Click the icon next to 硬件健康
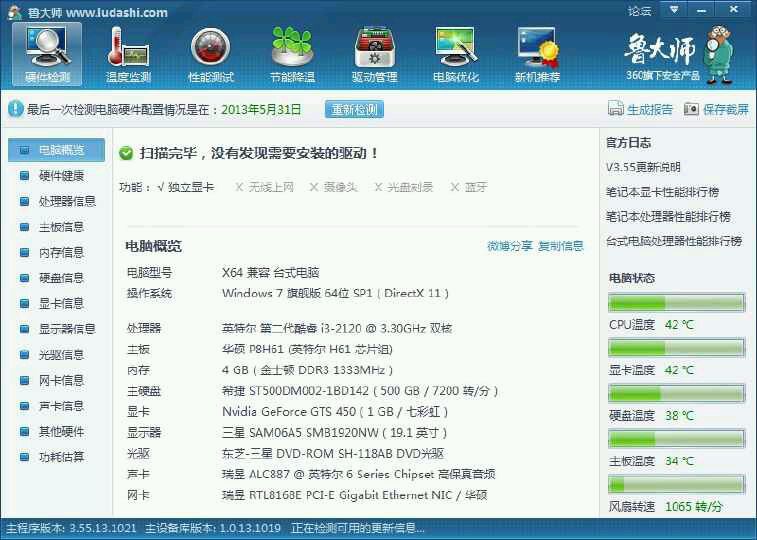This screenshot has width=757, height=540. click(24, 176)
